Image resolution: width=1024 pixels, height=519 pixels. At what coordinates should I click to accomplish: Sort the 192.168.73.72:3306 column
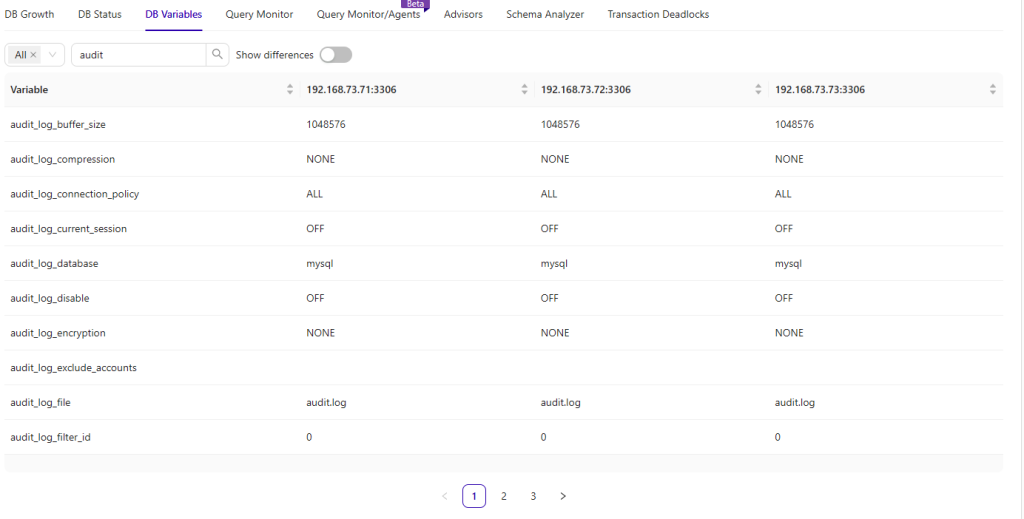click(x=758, y=90)
